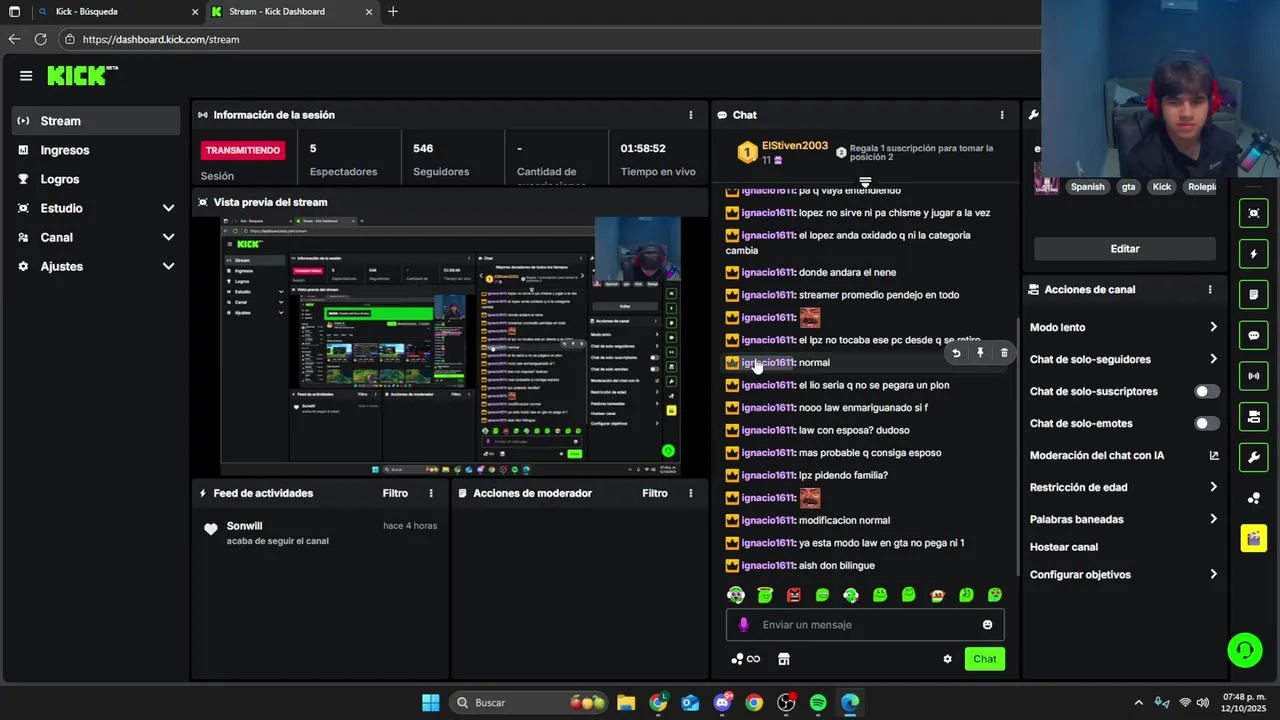
Task: Insert the angry red face emote
Action: pyautogui.click(x=794, y=595)
